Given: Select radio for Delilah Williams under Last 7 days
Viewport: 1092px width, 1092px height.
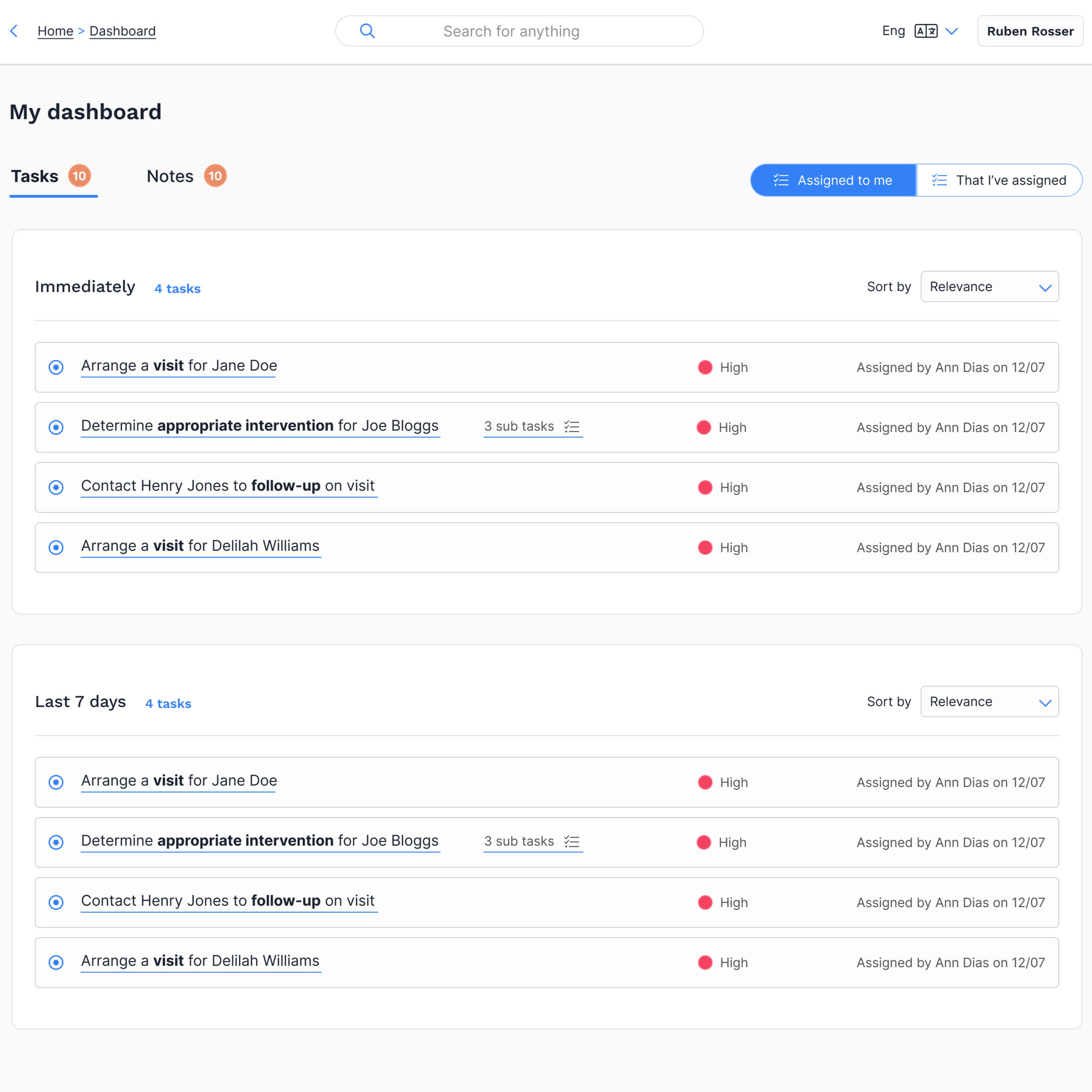Looking at the screenshot, I should point(56,962).
